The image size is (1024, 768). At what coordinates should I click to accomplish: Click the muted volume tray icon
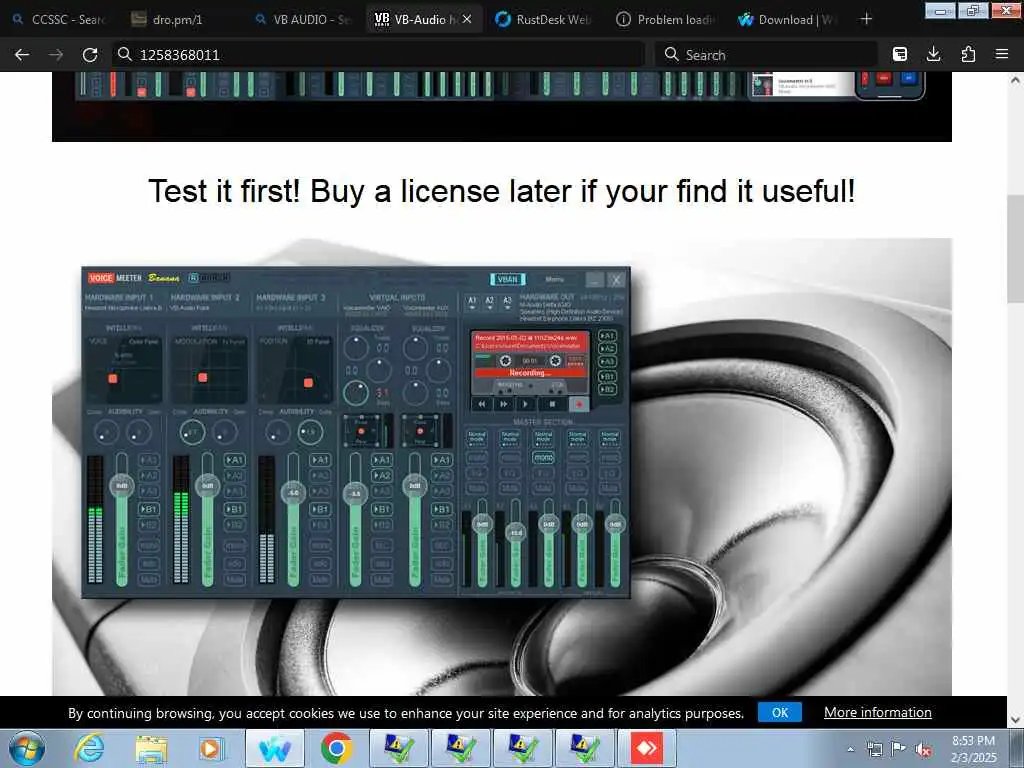click(x=923, y=749)
